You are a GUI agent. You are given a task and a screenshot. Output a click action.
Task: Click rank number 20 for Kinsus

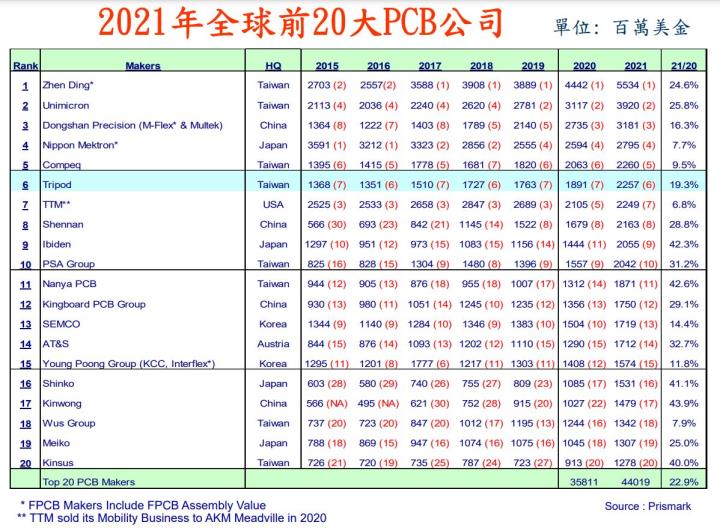coord(25,463)
